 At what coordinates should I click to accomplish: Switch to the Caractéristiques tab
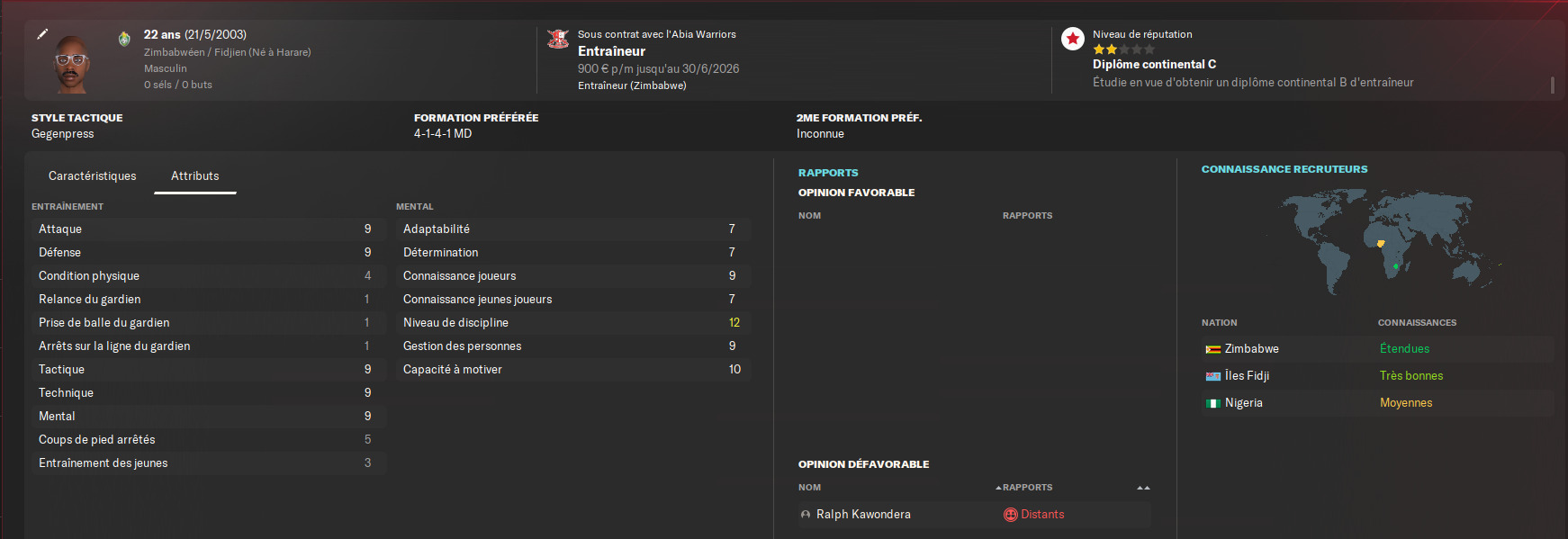(93, 176)
